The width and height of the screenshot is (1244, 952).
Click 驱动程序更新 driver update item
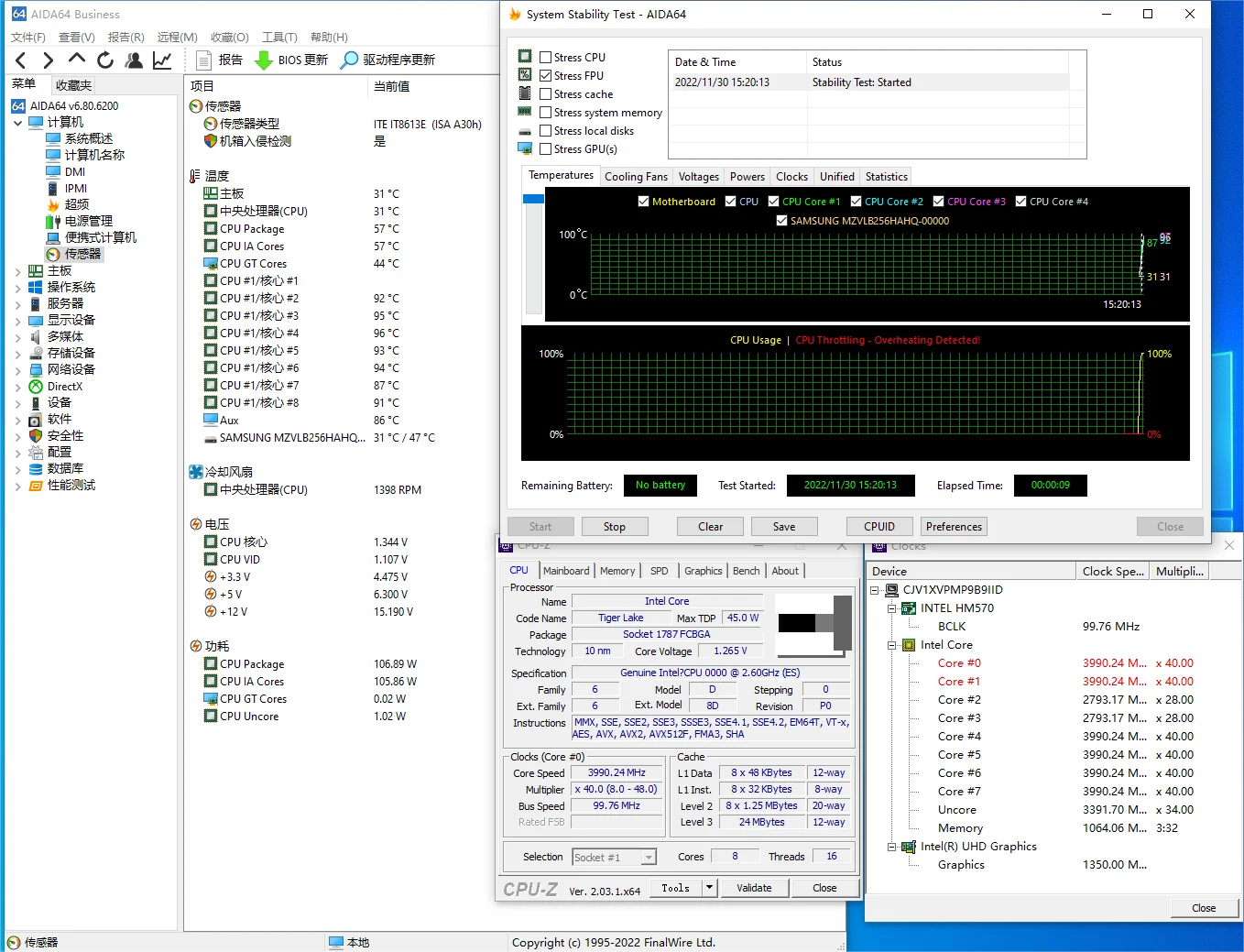[387, 60]
